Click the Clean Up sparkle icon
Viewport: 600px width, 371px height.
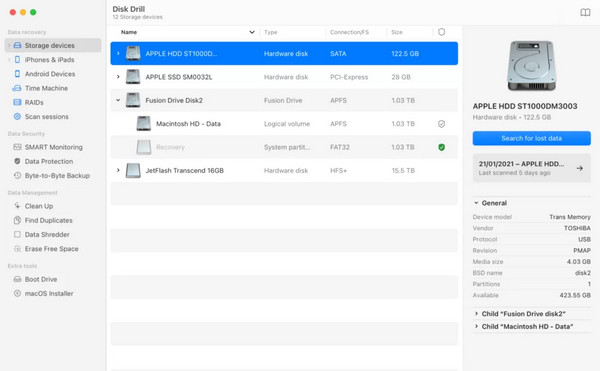click(17, 206)
